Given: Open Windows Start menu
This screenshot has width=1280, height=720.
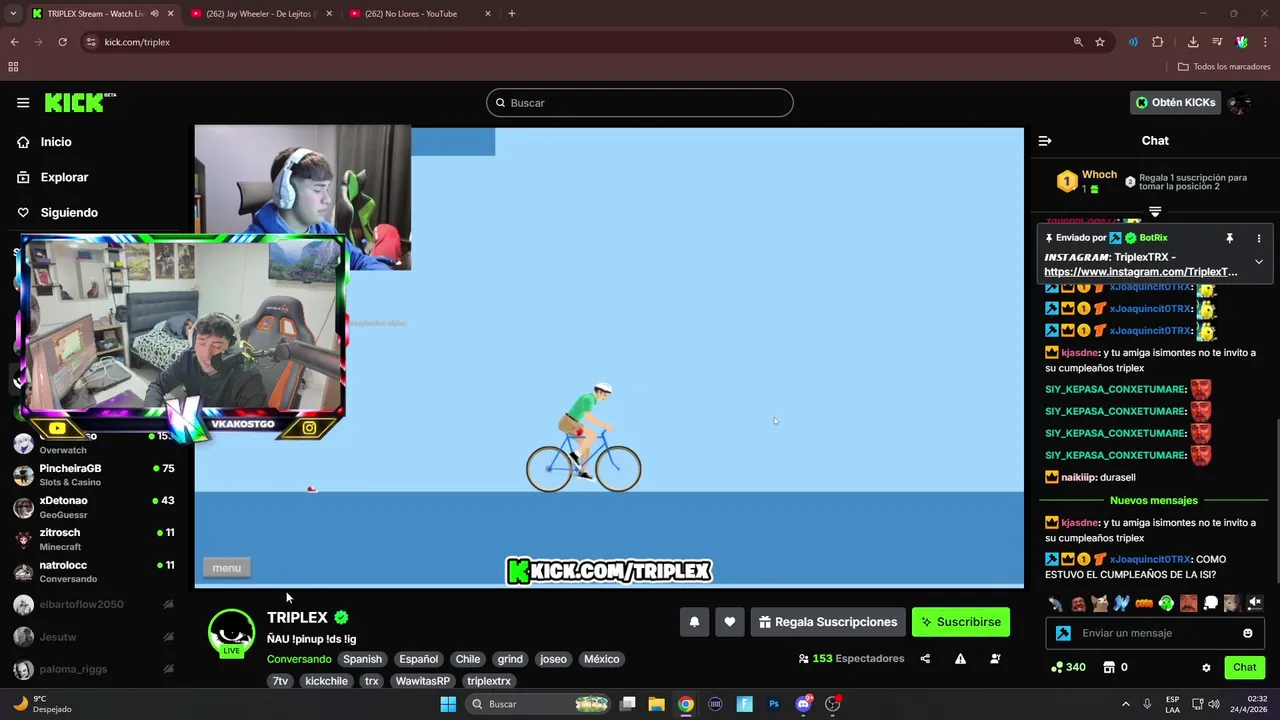Looking at the screenshot, I should tap(448, 704).
